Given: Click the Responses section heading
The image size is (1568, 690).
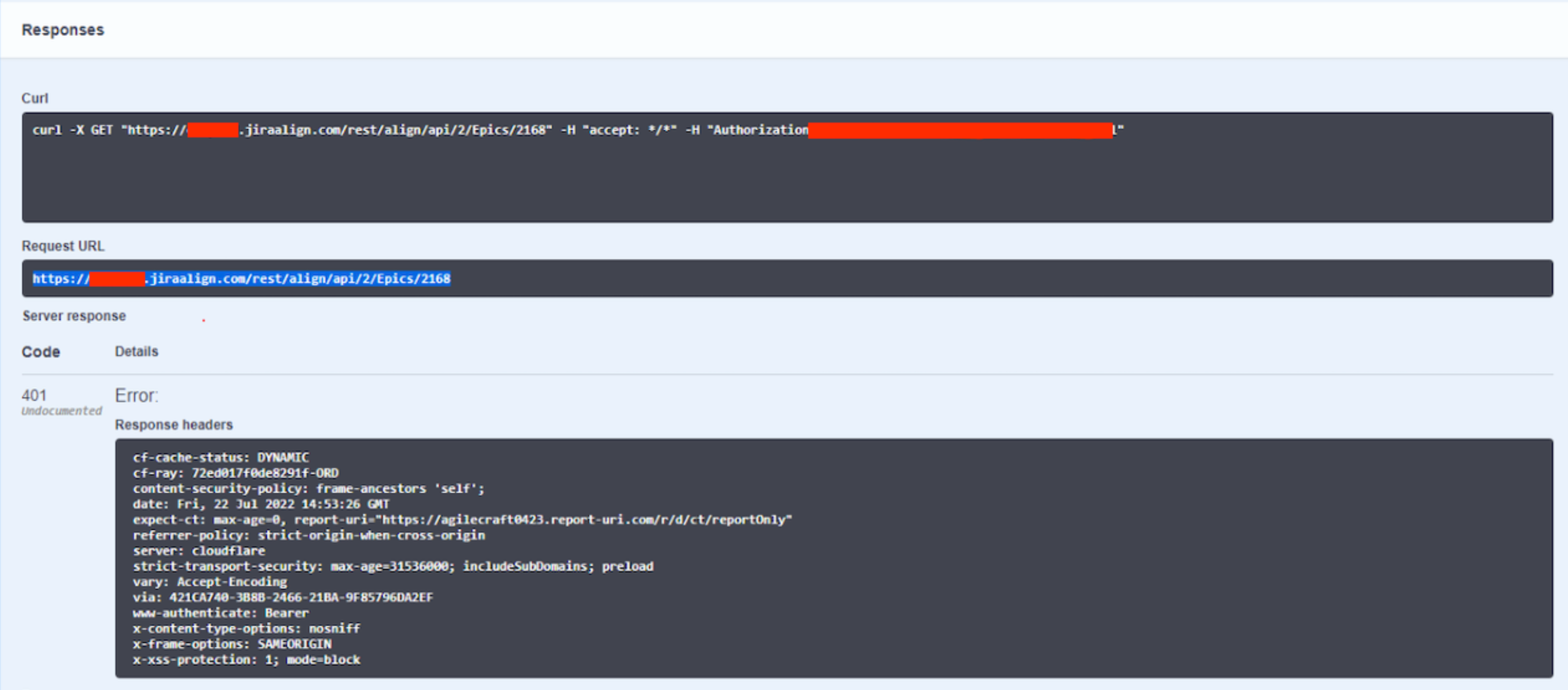Looking at the screenshot, I should [x=63, y=30].
